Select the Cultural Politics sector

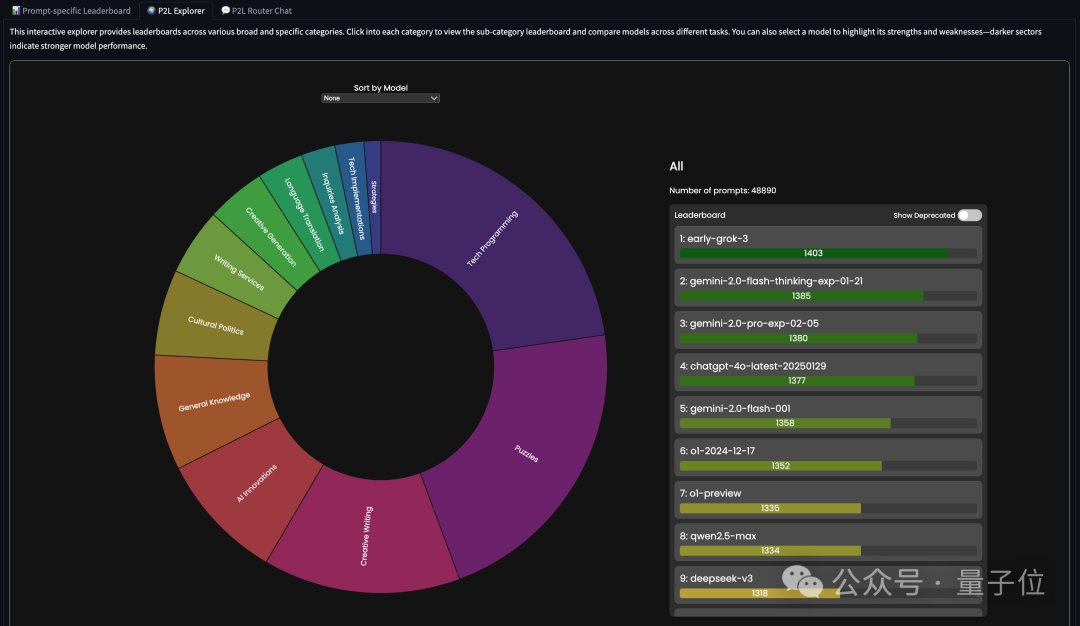[x=216, y=325]
